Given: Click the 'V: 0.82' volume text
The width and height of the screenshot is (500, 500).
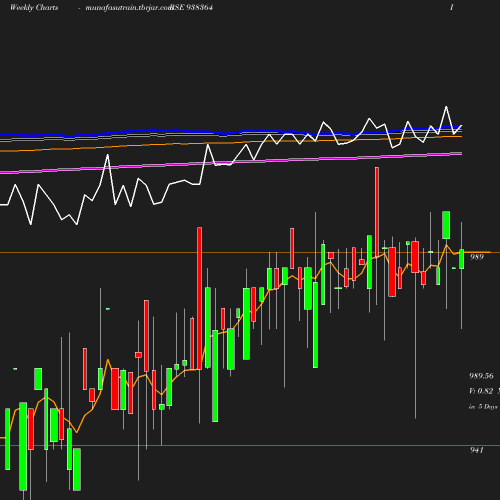Looking at the screenshot, I should (x=481, y=391).
